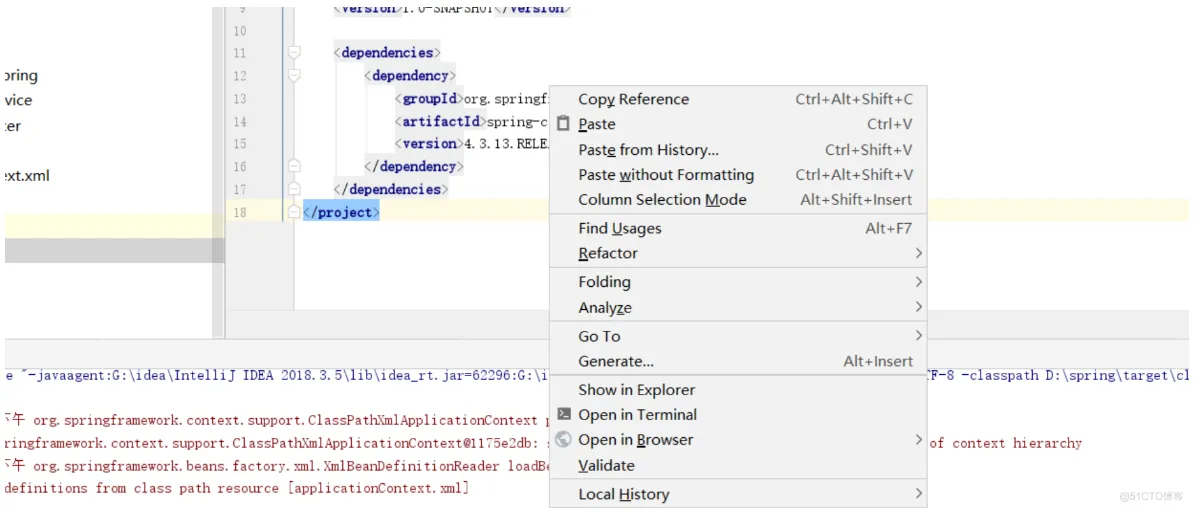Collapse the dependencies tag fold marker on line 11
The width and height of the screenshot is (1194, 513).
294,53
